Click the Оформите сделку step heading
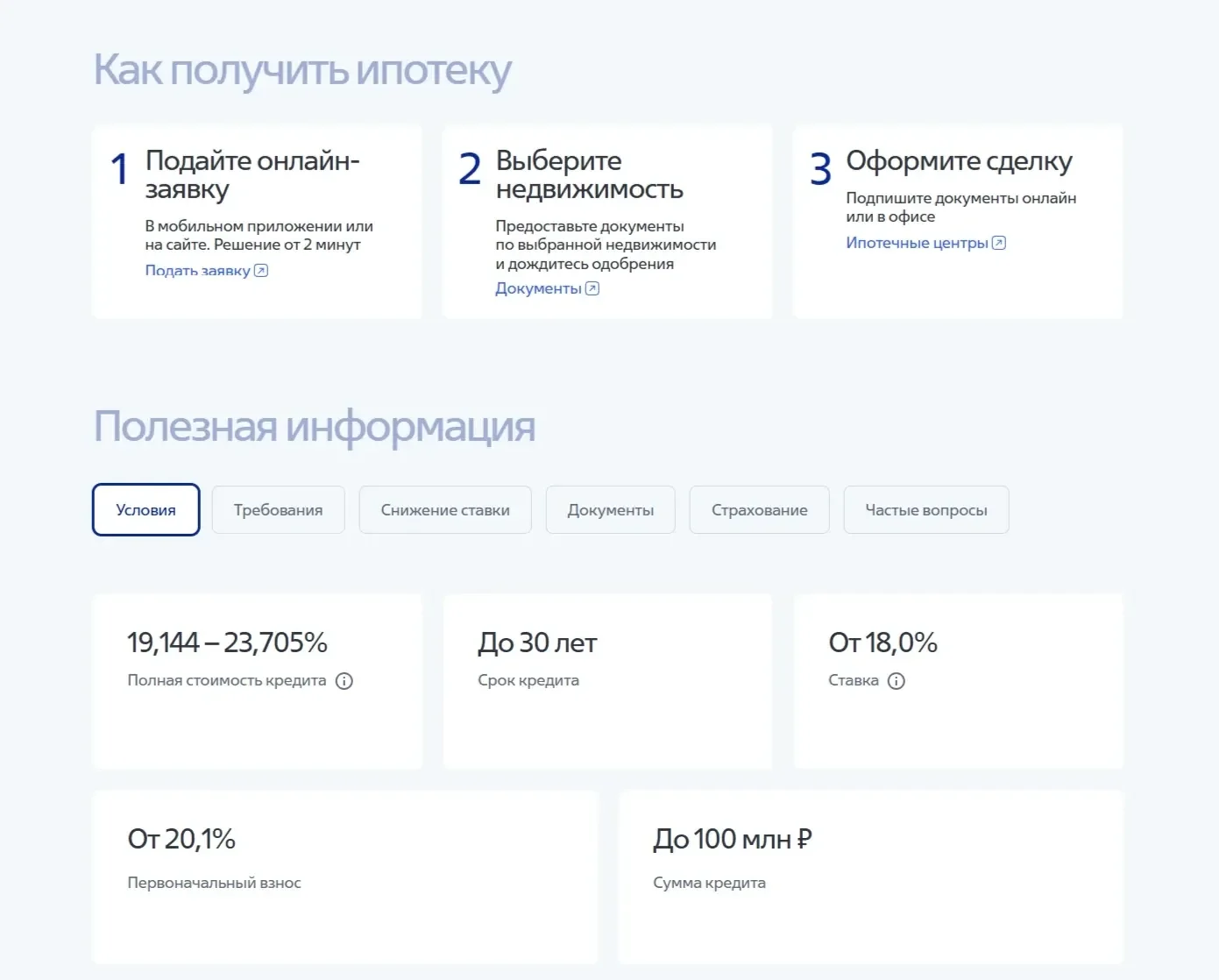Image resolution: width=1219 pixels, height=980 pixels. pos(959,161)
